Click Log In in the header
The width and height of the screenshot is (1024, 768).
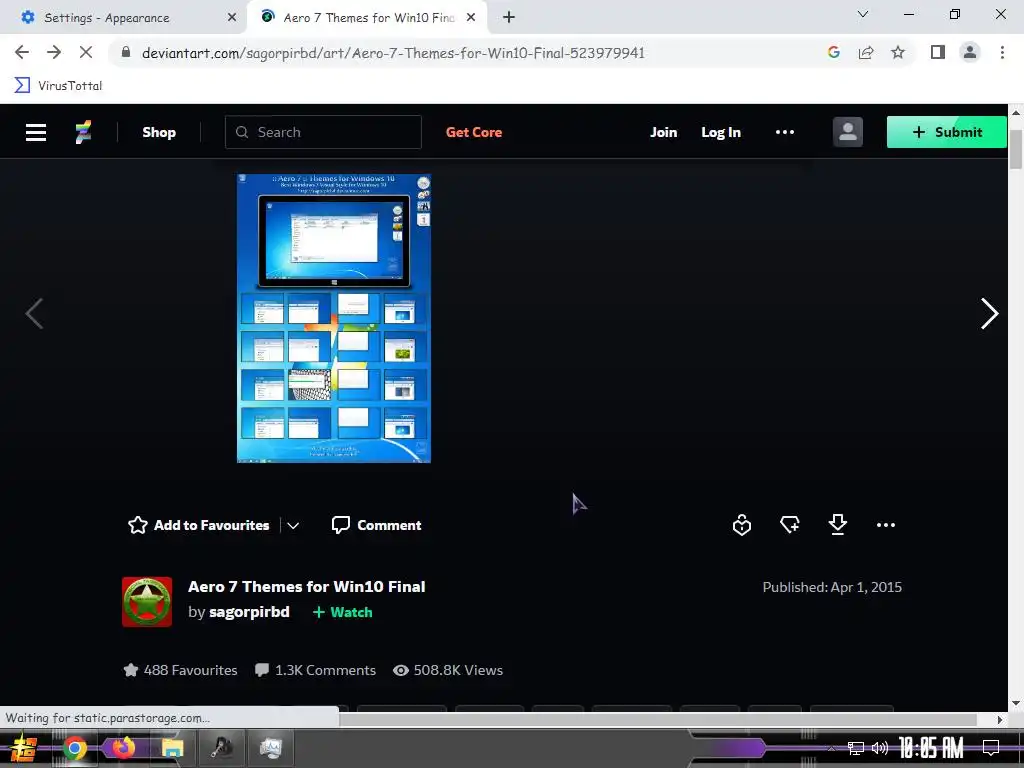click(720, 132)
